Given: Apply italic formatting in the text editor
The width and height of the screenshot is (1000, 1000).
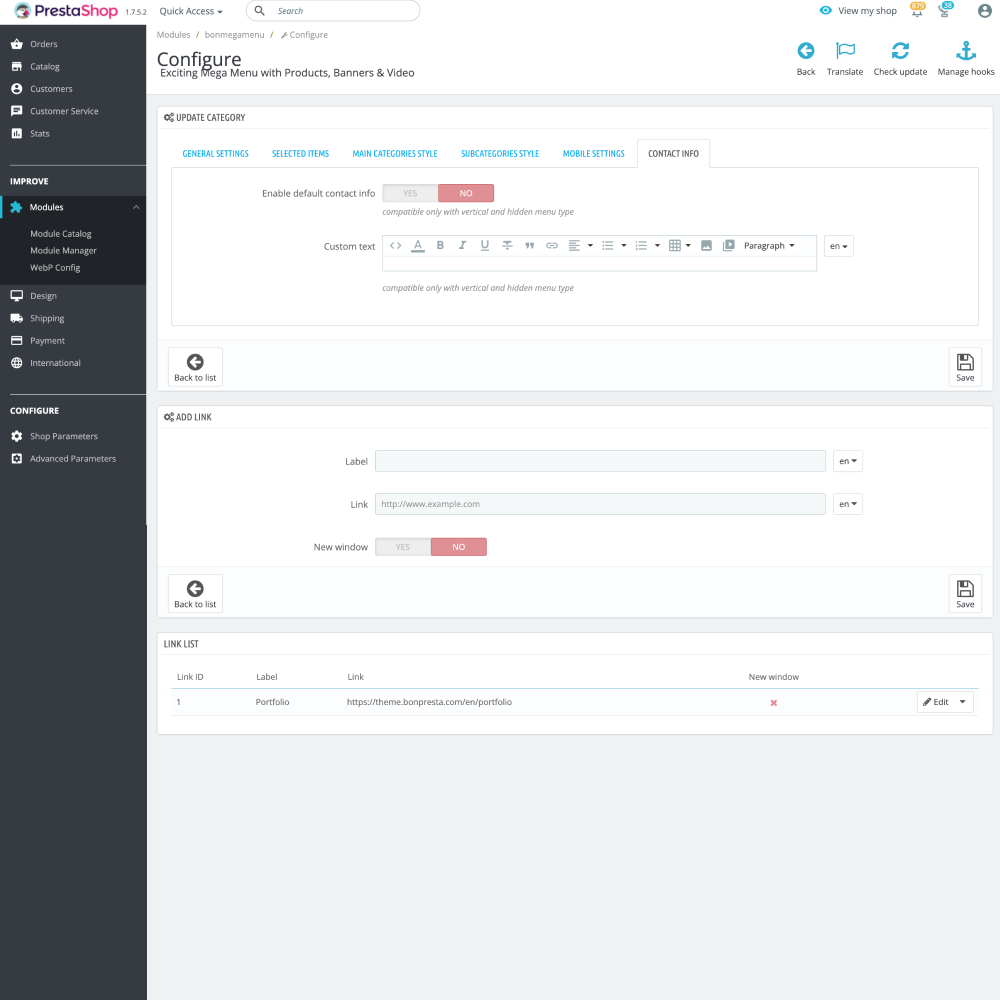Looking at the screenshot, I should tap(462, 245).
